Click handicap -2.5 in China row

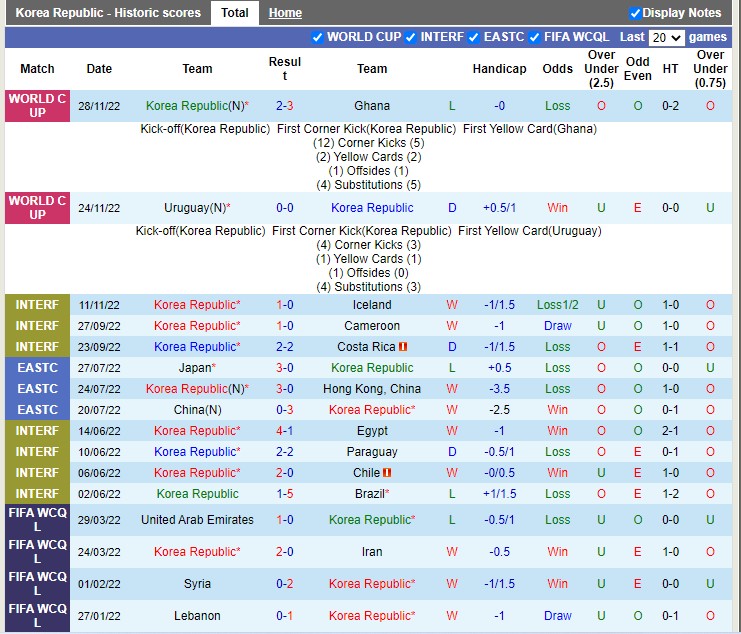(500, 410)
